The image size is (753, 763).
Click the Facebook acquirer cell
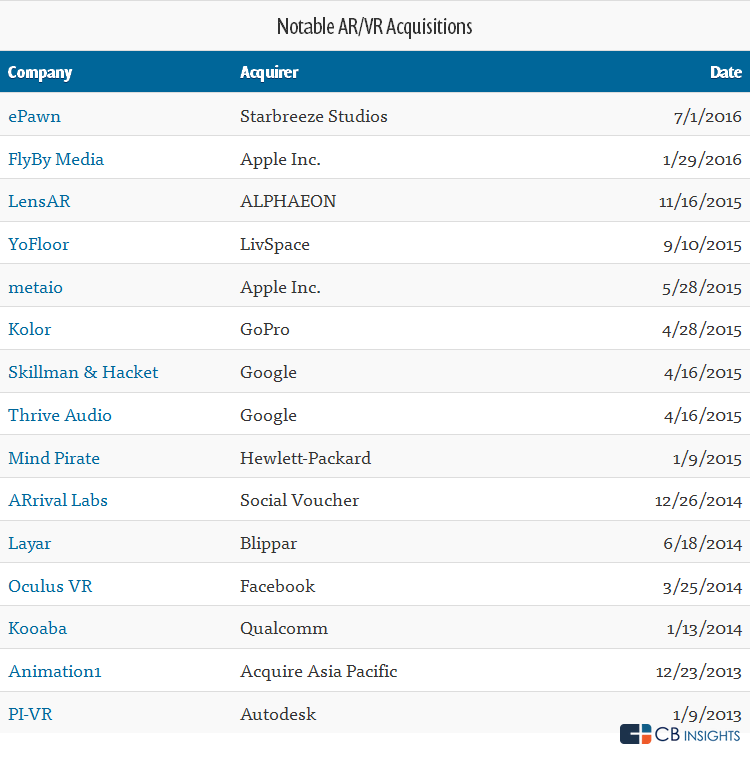pos(277,586)
